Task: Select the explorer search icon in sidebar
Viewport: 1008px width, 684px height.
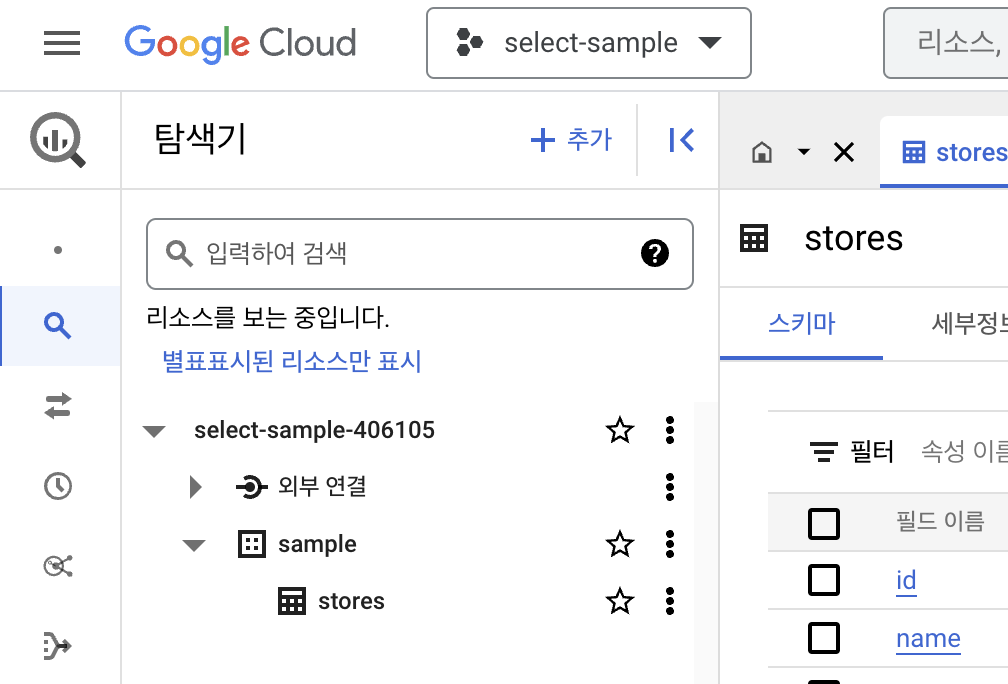Action: click(58, 326)
